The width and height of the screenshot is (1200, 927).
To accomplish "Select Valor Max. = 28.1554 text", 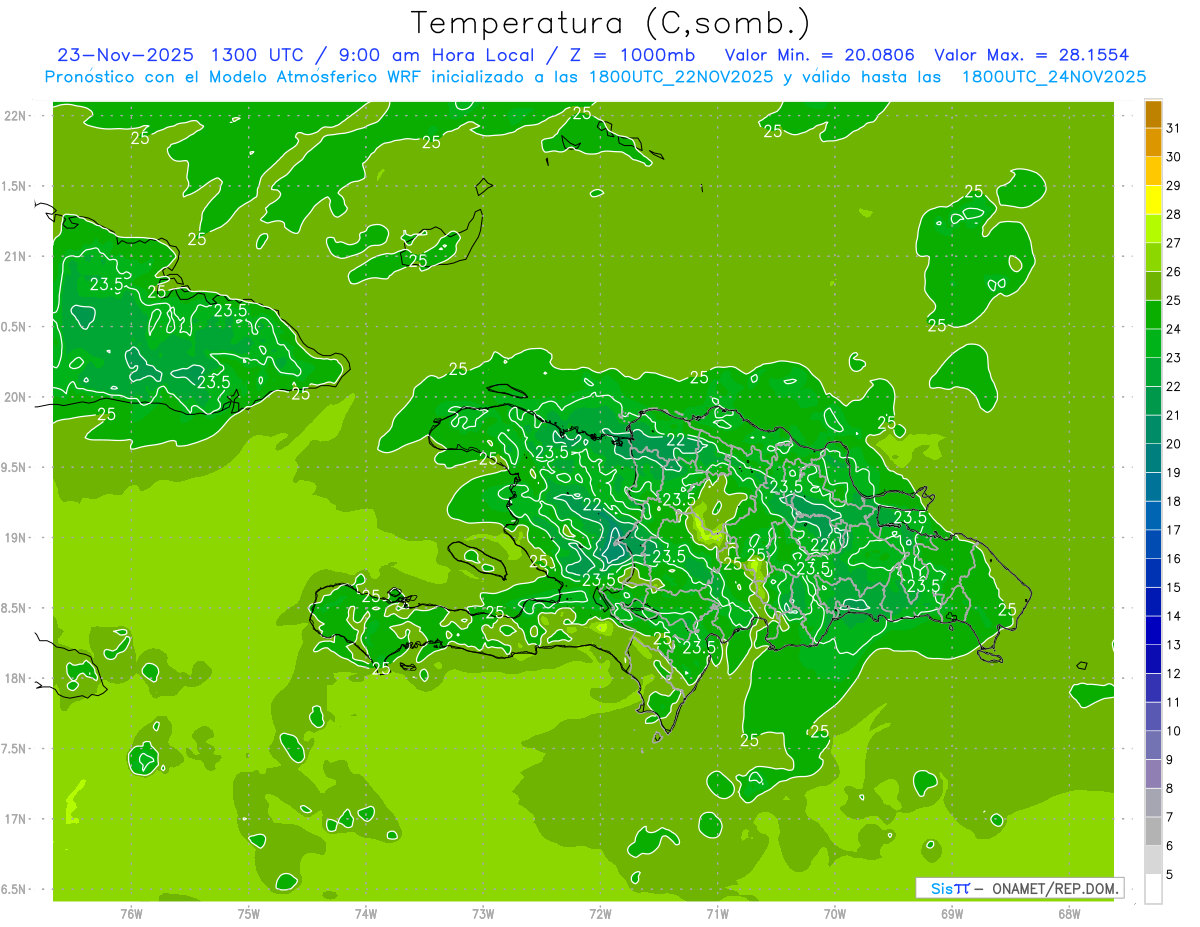I will tap(1032, 55).
